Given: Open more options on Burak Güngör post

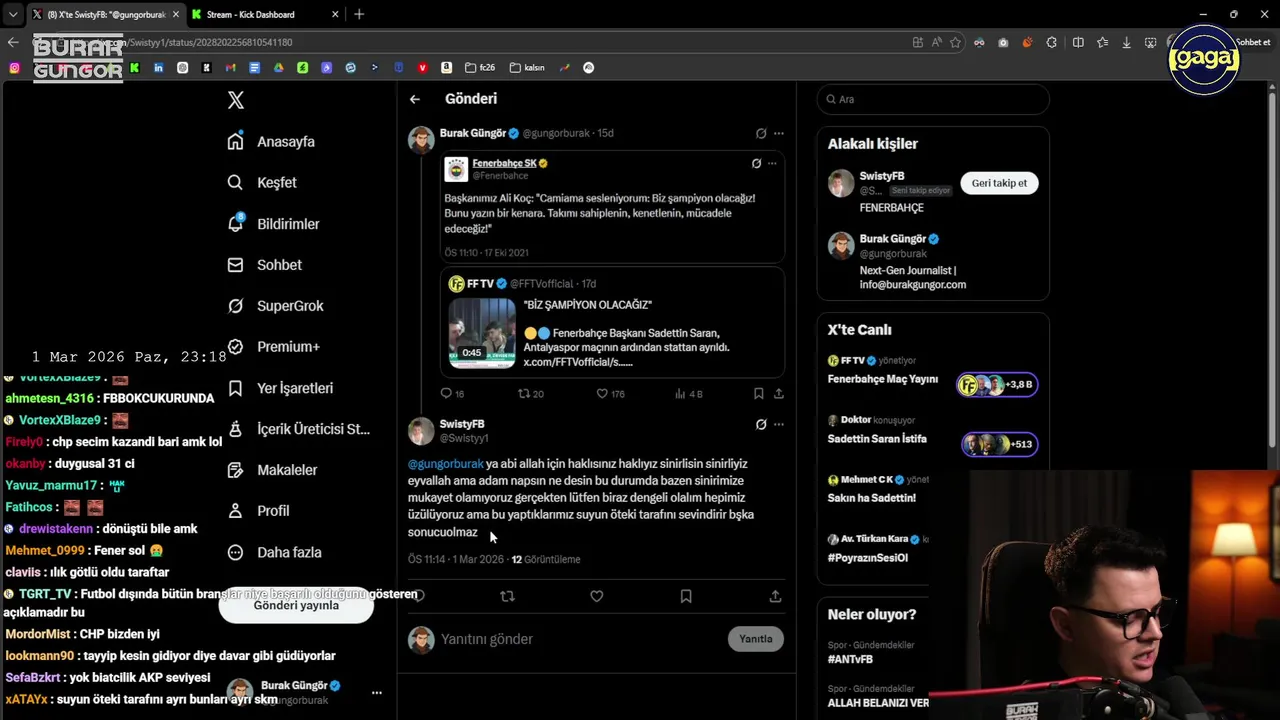Looking at the screenshot, I should click(779, 133).
